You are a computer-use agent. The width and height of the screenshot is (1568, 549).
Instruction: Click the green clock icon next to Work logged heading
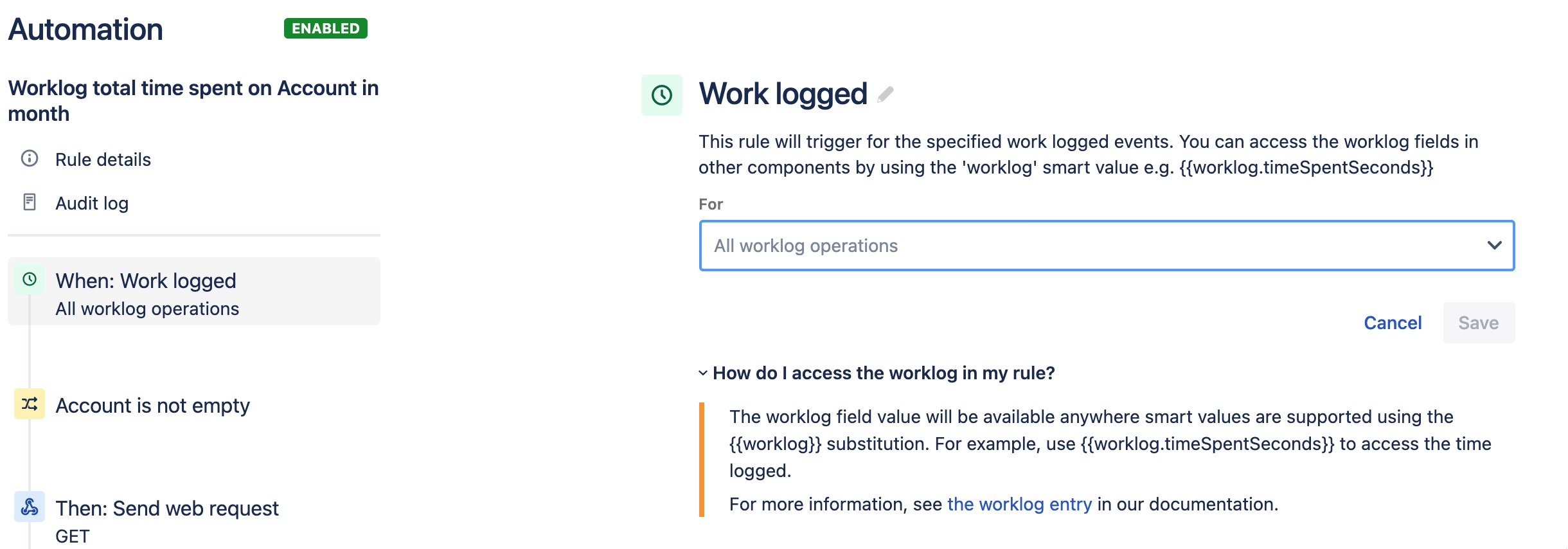point(661,95)
